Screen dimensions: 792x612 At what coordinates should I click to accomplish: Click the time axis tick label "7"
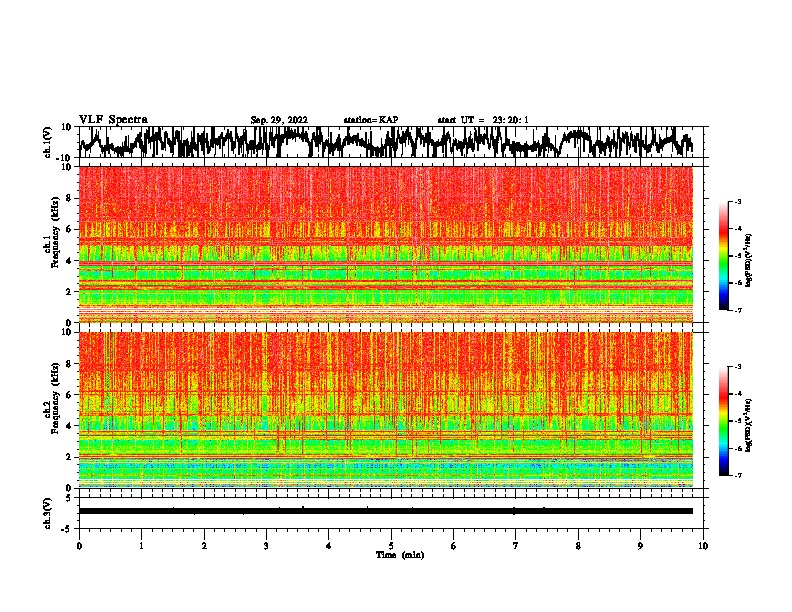coord(516,546)
